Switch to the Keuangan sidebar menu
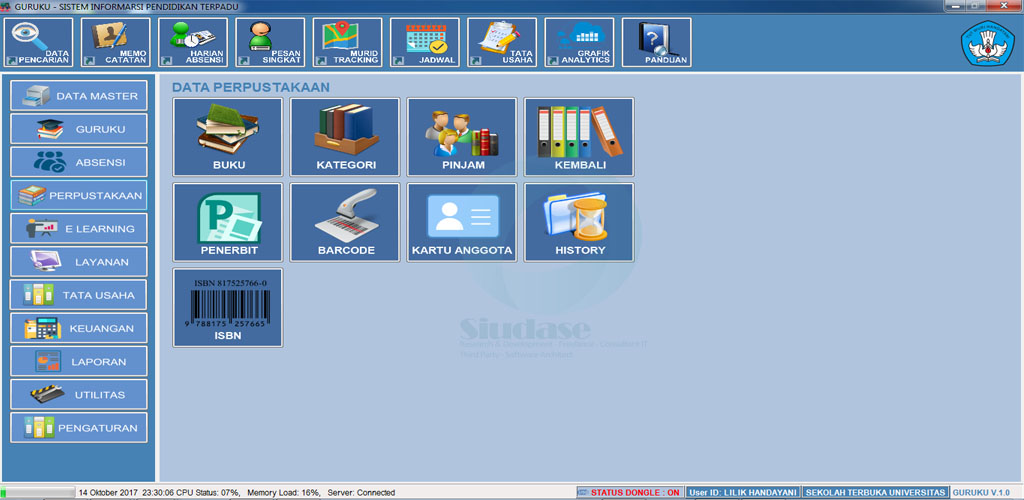This screenshot has width=1024, height=500. click(x=79, y=328)
